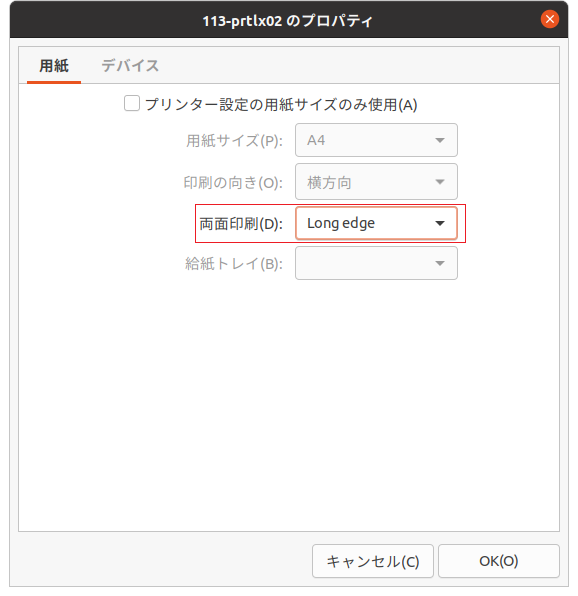Select the 用紙 tab
578x596 pixels.
click(54, 66)
